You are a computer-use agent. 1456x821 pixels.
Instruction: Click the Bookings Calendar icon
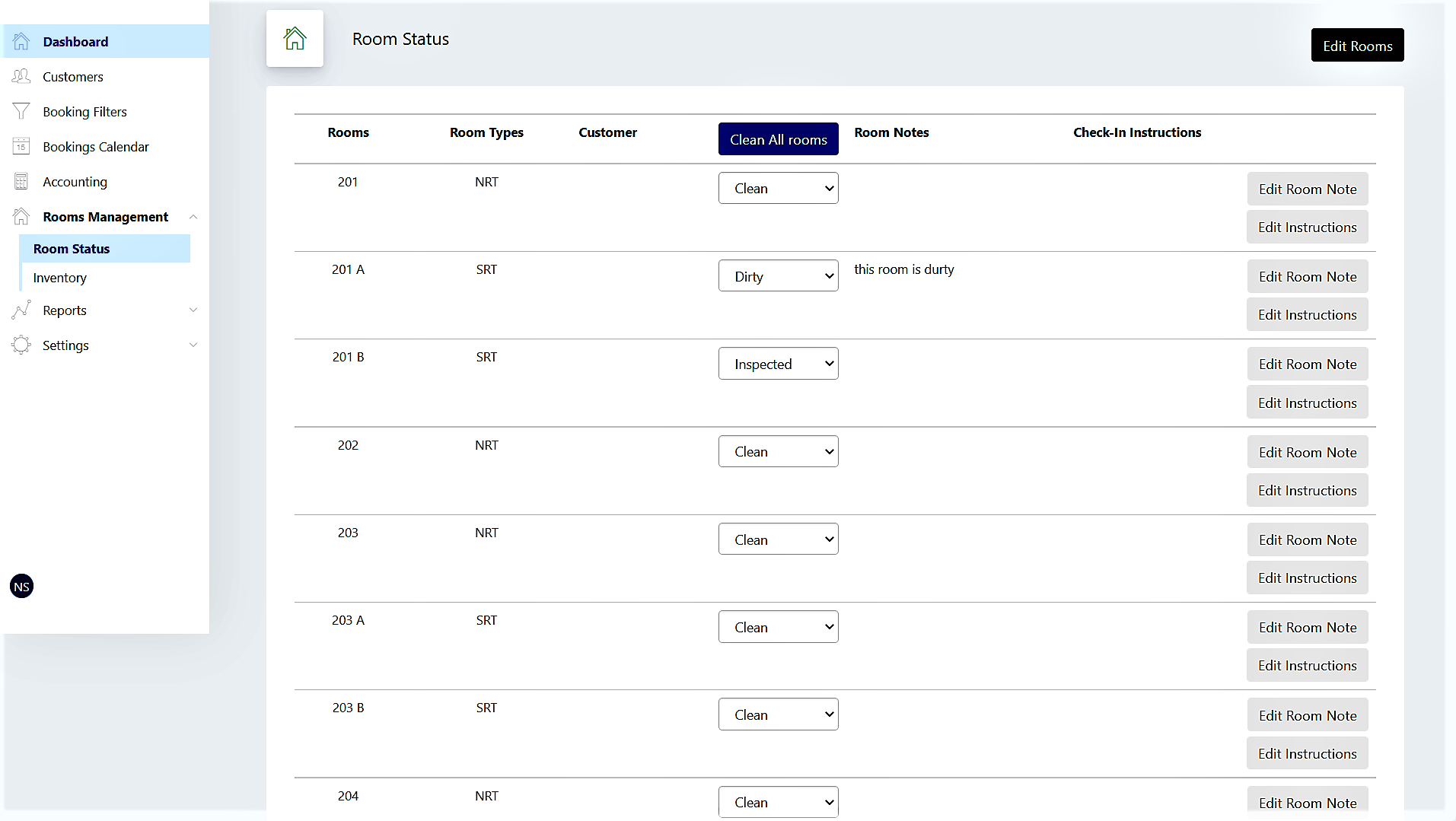[x=21, y=146]
